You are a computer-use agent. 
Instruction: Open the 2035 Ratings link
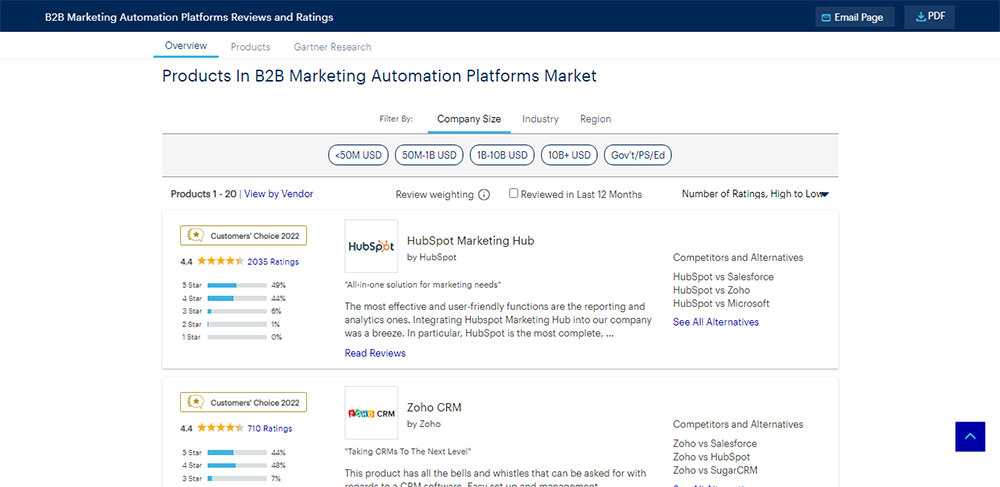click(273, 261)
